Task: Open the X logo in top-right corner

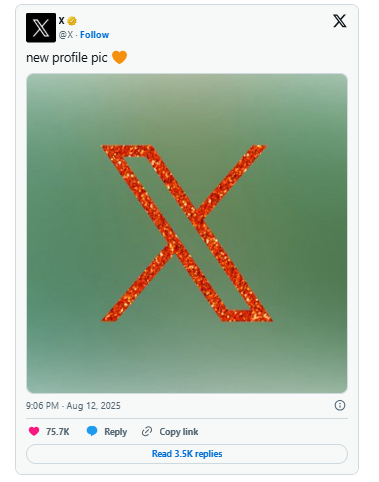Action: (x=340, y=21)
